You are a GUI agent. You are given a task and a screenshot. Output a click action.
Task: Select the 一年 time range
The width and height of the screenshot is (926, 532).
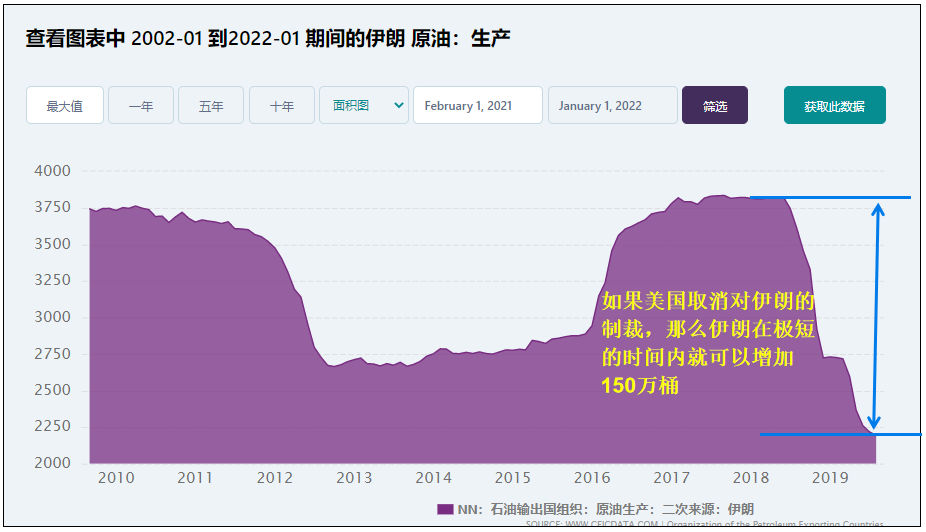tap(141, 105)
